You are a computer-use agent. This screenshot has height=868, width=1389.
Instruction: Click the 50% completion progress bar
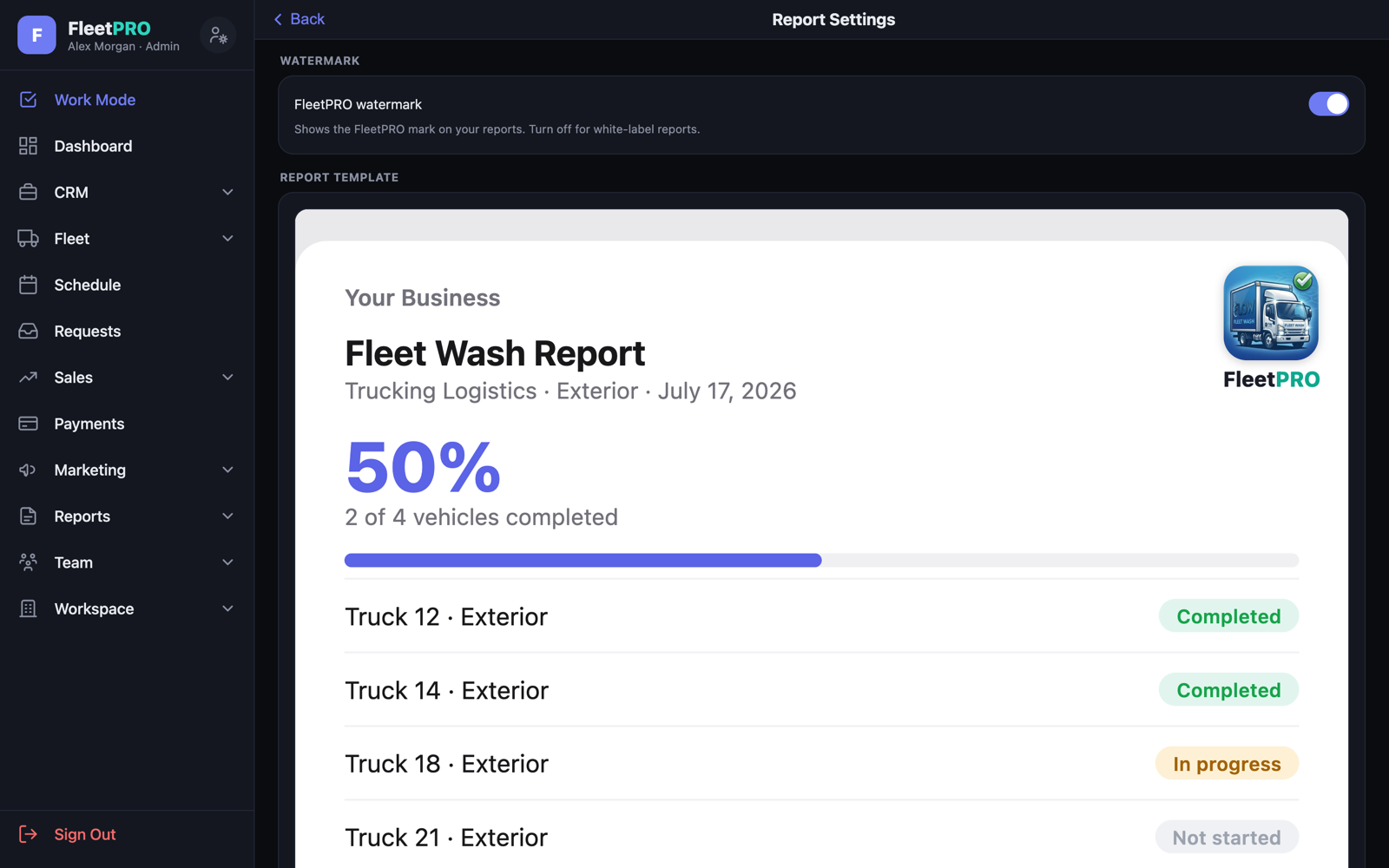coord(821,561)
